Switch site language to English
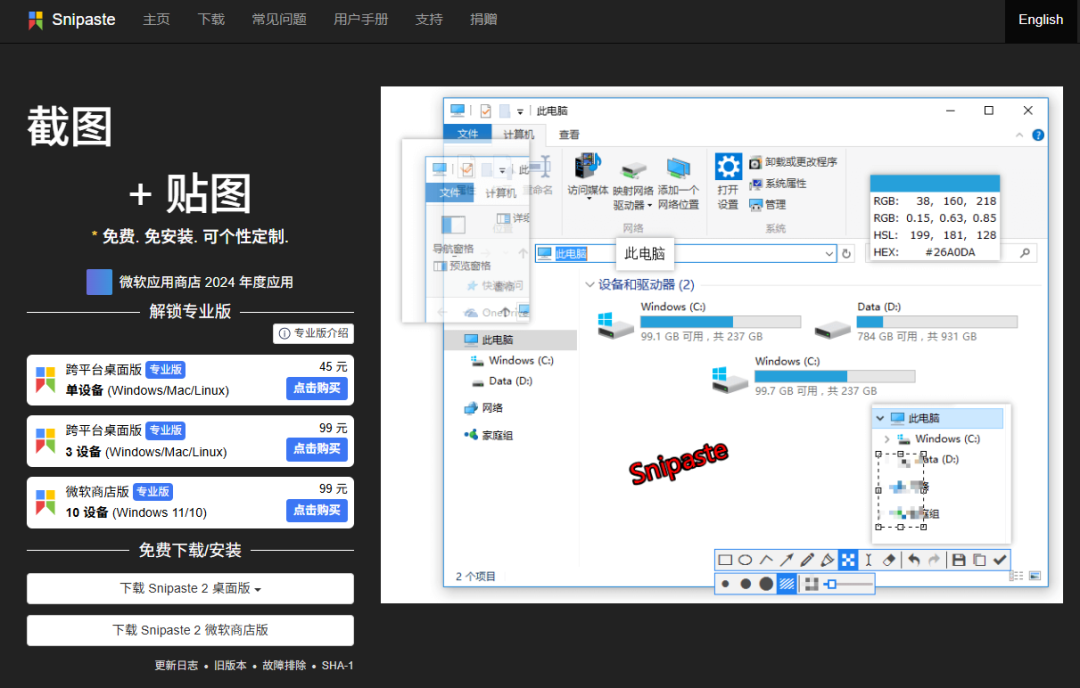 coord(1041,20)
